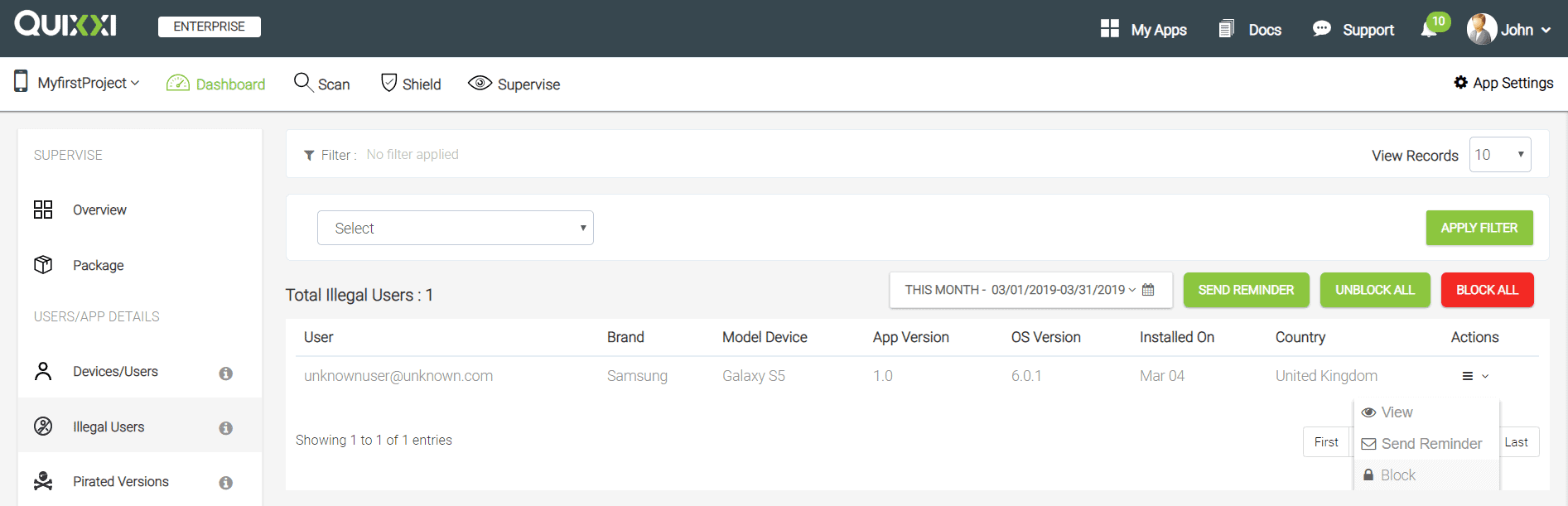
Task: Open Pirated Versions in the sidebar
Action: [x=121, y=481]
